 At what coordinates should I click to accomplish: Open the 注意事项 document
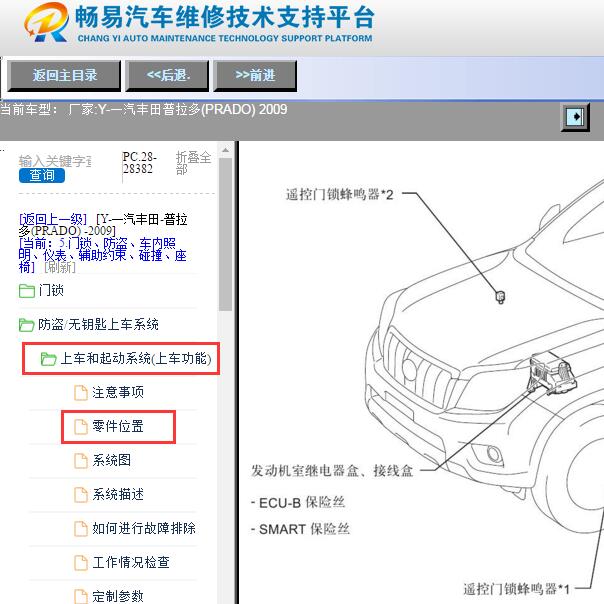pyautogui.click(x=118, y=392)
